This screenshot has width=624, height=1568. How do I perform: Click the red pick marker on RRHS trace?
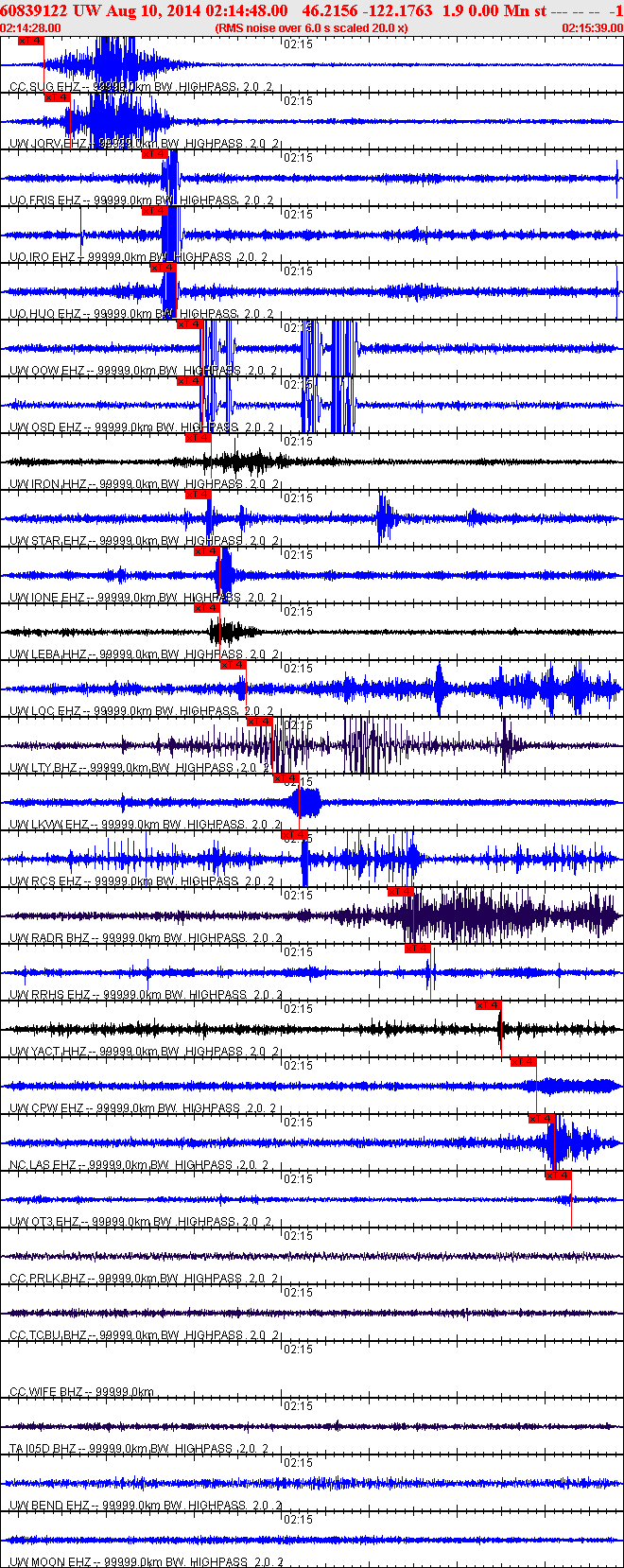(x=417, y=949)
